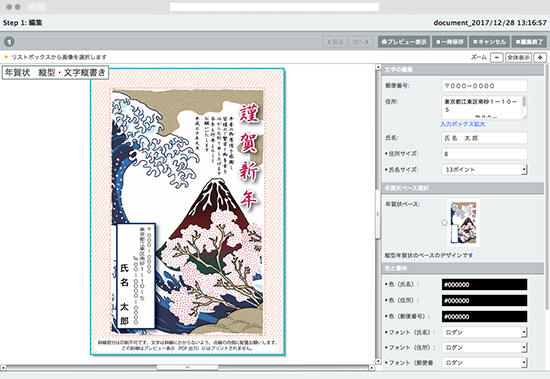
Task: Open the 氏名サイズ 13ポイント dropdown
Action: [484, 169]
